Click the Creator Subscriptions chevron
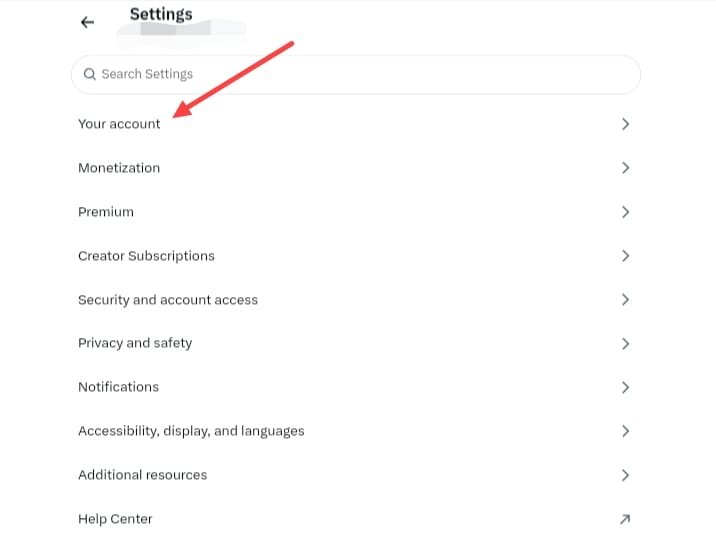Image resolution: width=716 pixels, height=544 pixels. (x=626, y=256)
